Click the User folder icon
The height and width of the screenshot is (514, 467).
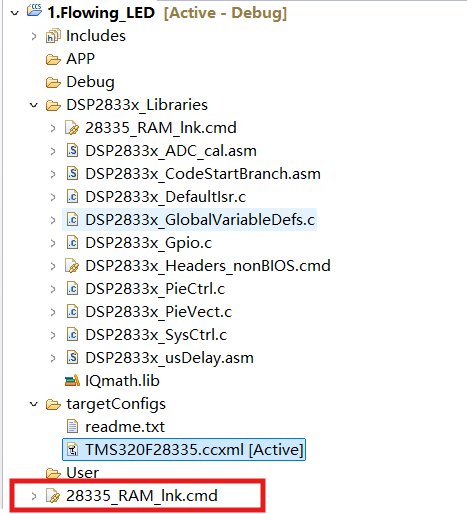pos(53,473)
